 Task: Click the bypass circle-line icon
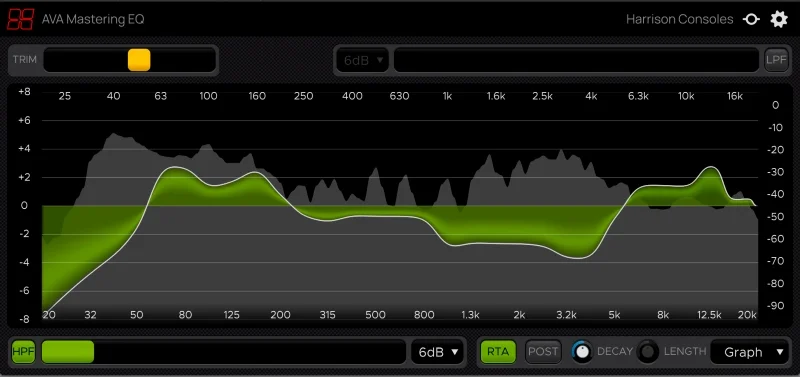[x=751, y=19]
